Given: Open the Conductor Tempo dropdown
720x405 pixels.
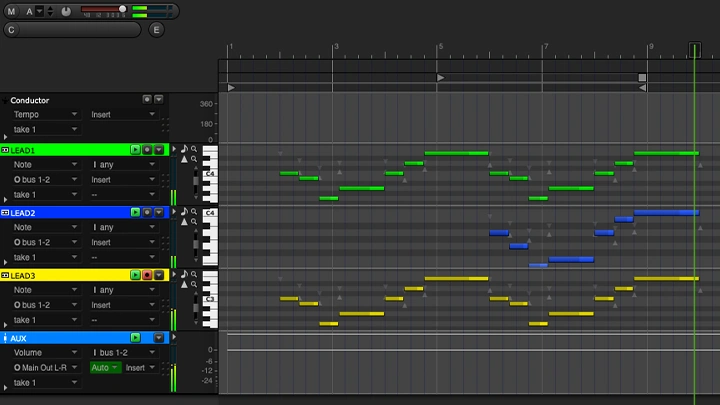Looking at the screenshot, I should (x=45, y=114).
